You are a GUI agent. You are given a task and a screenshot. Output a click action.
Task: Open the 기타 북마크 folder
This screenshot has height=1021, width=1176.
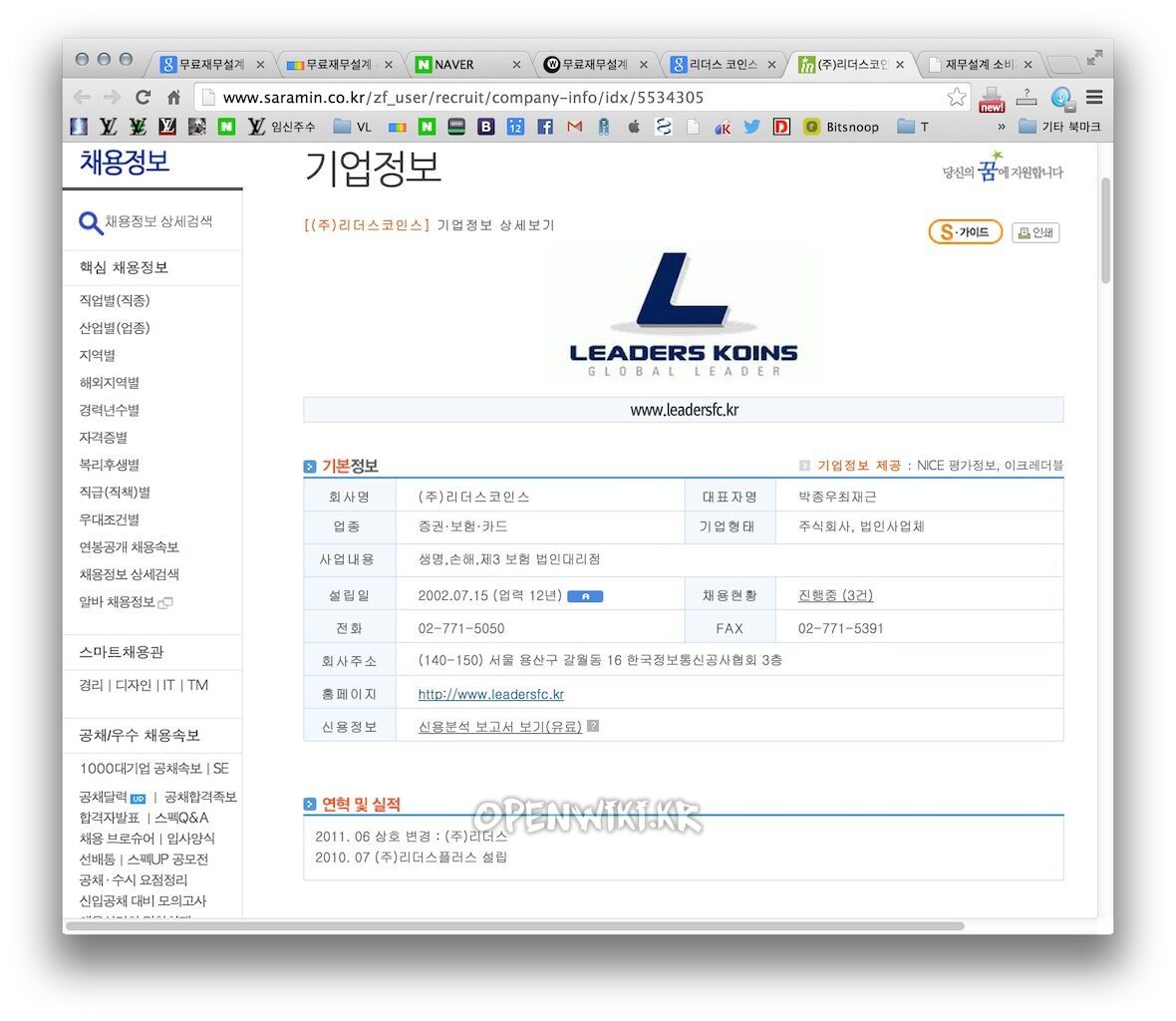click(x=1059, y=127)
